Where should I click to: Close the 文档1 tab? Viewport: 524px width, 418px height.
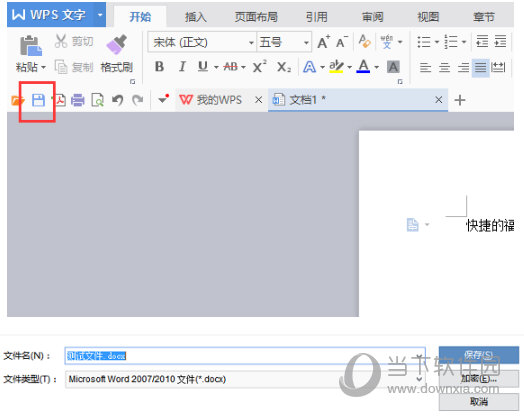tap(439, 100)
